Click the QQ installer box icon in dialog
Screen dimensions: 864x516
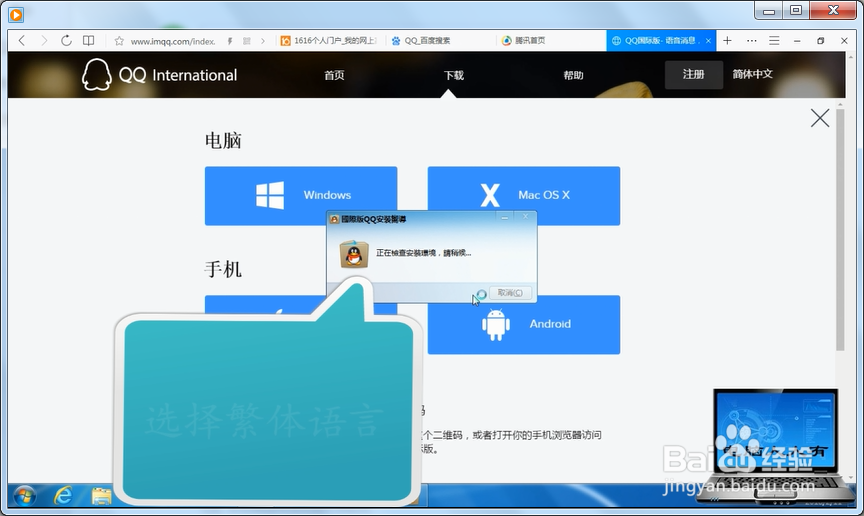(x=354, y=254)
